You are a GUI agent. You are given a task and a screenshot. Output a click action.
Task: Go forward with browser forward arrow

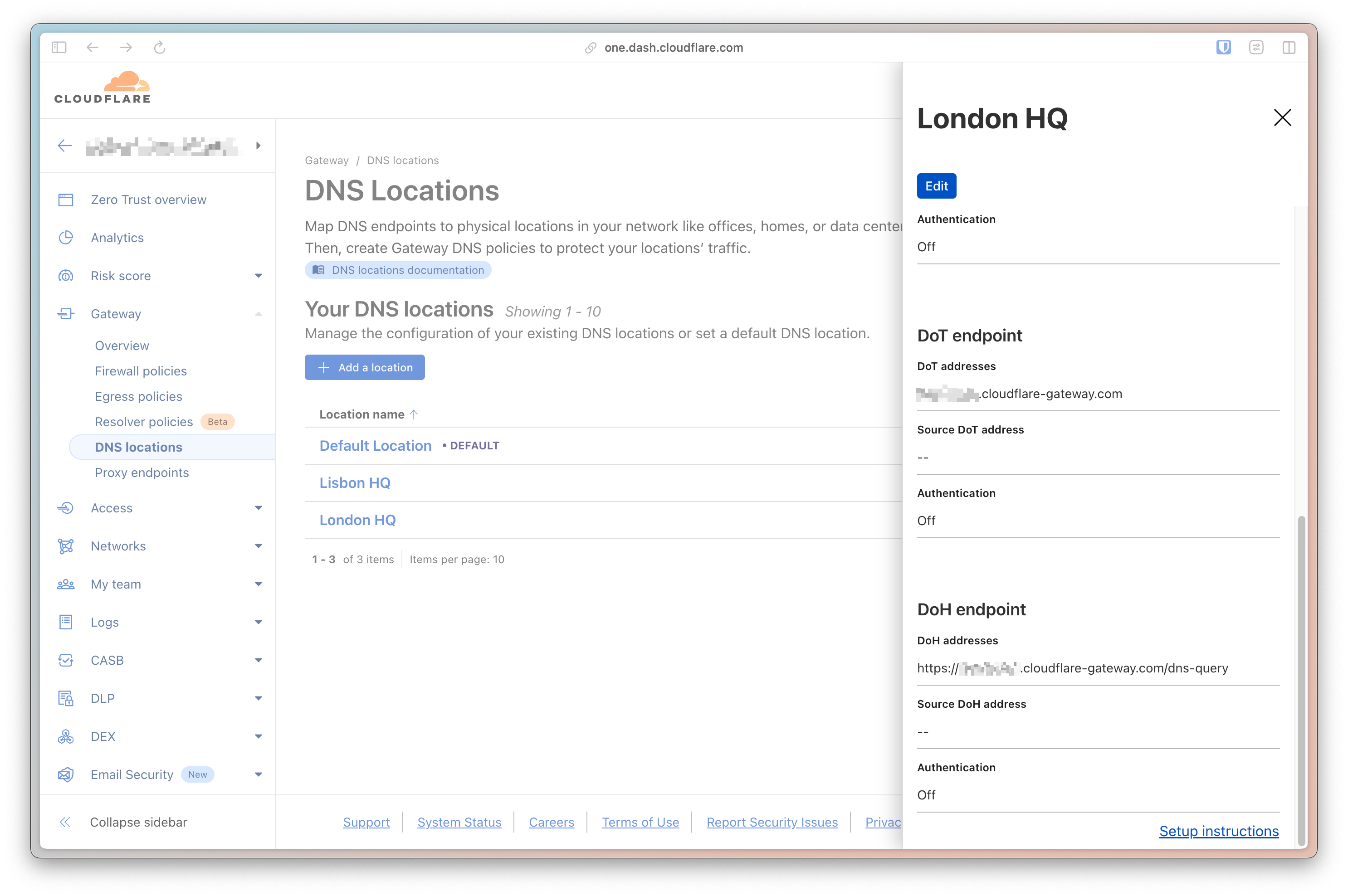126,48
